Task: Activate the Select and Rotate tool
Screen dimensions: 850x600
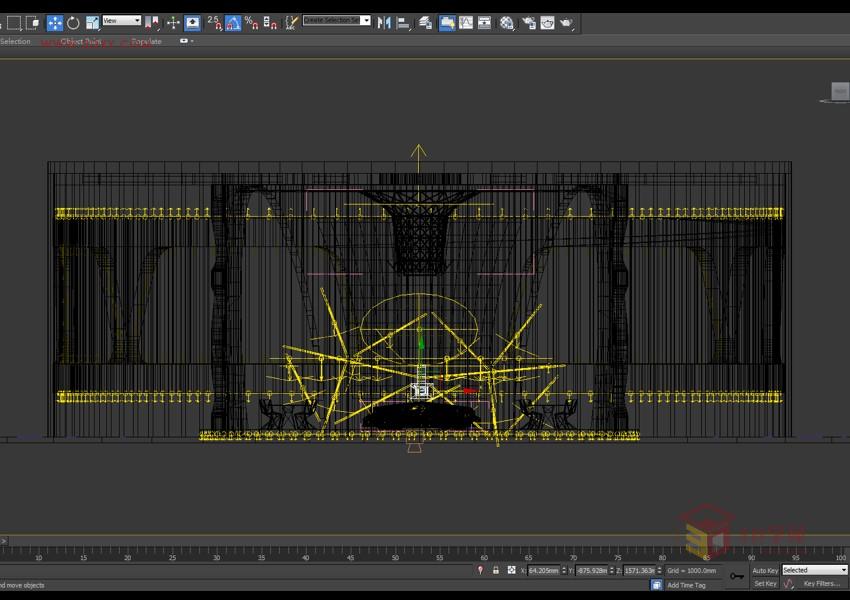Action: (x=71, y=19)
